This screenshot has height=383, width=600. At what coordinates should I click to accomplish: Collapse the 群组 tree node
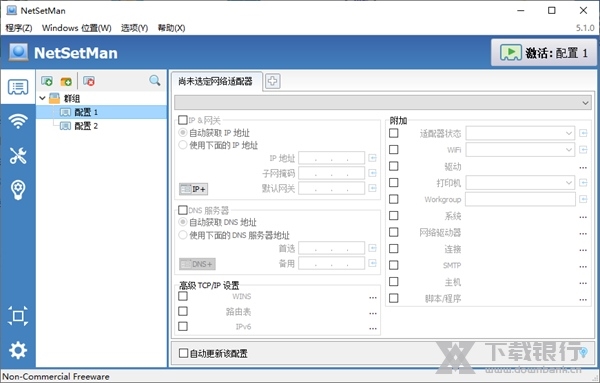pyautogui.click(x=42, y=98)
